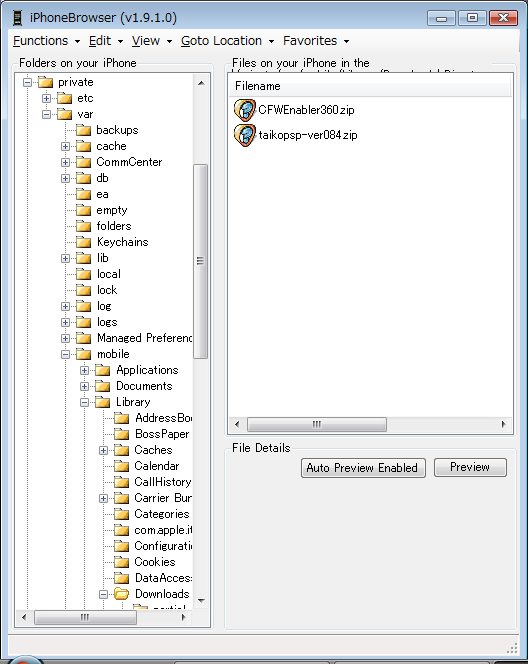
Task: Toggle the Auto Preview Enabled button
Action: click(x=363, y=468)
